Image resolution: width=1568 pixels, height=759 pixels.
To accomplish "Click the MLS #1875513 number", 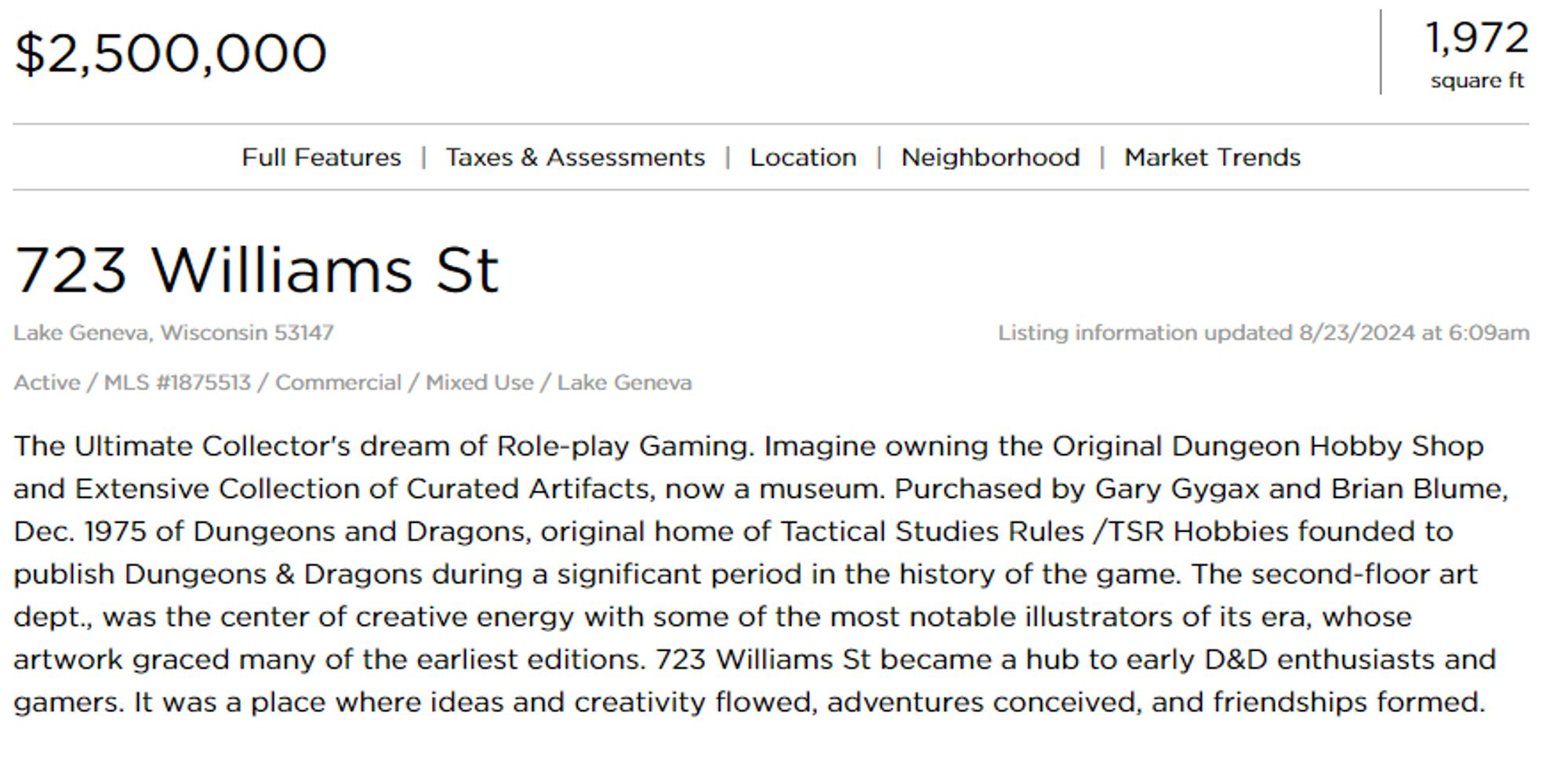I will click(x=177, y=383).
